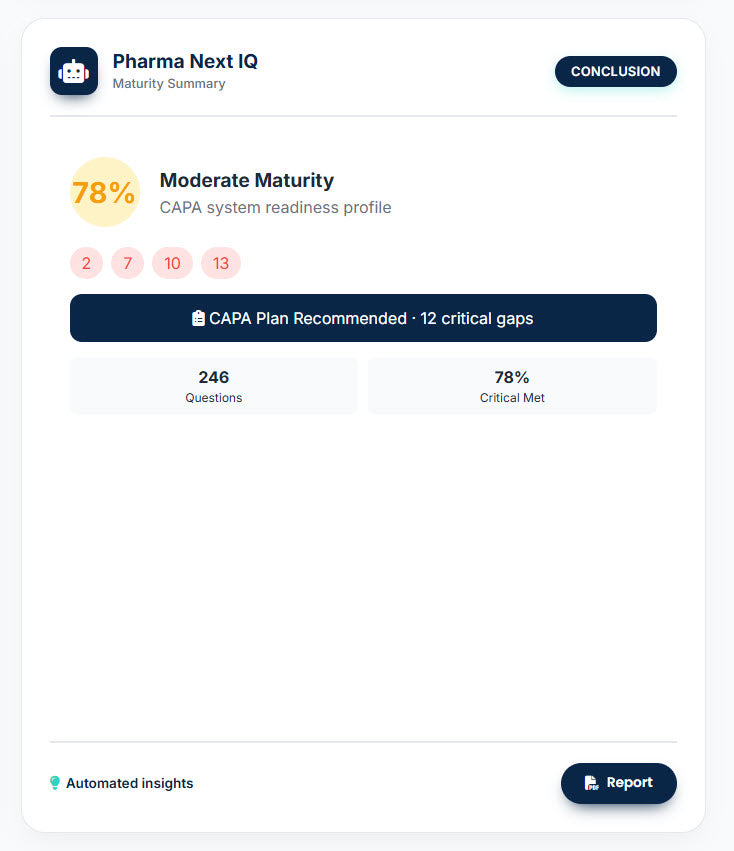
Task: Expand the CAPA Plan Recommended banner
Action: 363,318
